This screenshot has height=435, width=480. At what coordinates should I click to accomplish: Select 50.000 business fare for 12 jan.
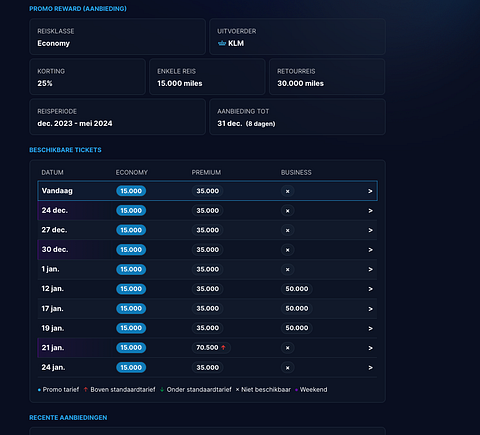click(297, 289)
